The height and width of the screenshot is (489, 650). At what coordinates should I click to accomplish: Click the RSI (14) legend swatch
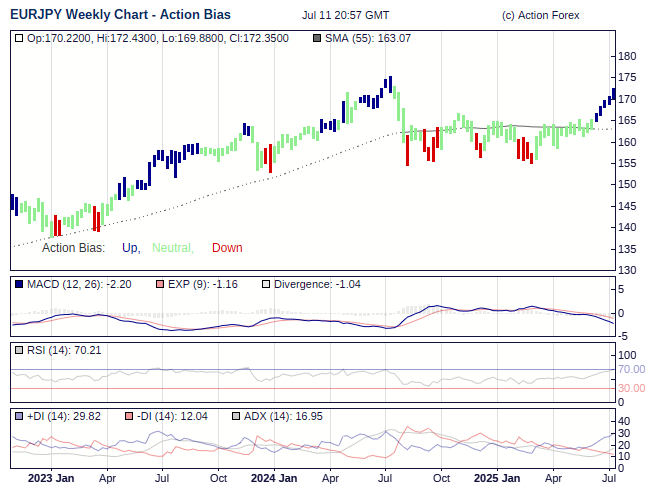(x=19, y=350)
